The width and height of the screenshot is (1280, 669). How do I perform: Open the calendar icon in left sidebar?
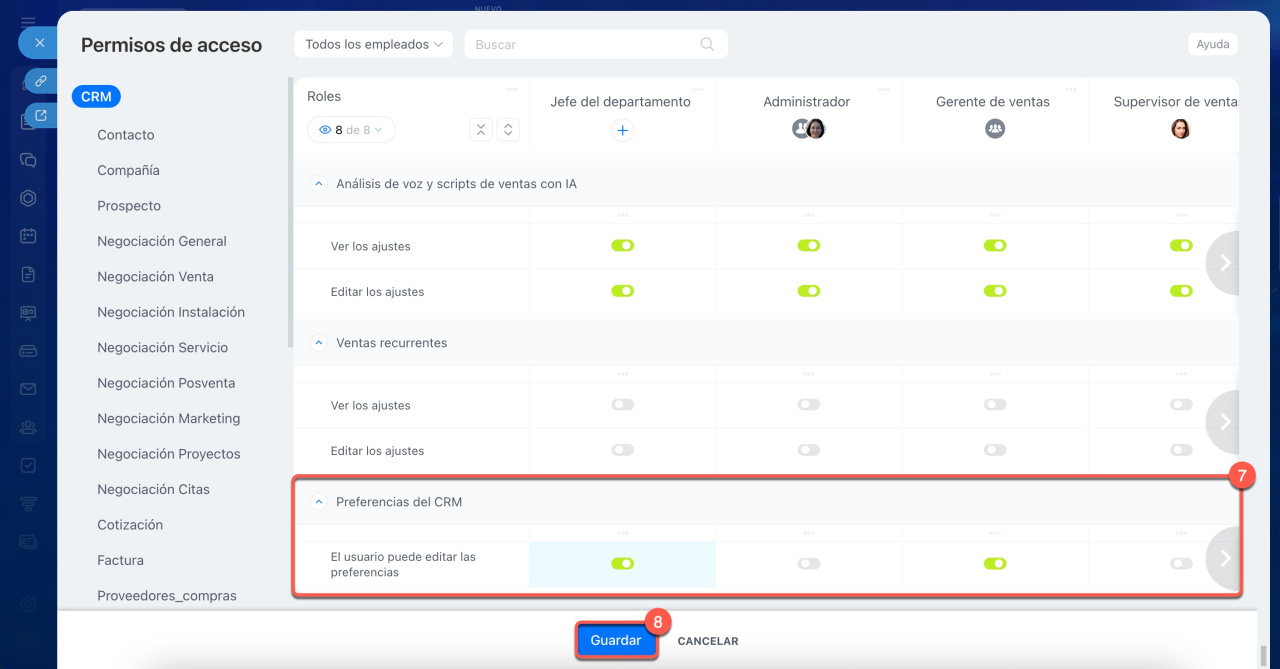click(x=28, y=236)
